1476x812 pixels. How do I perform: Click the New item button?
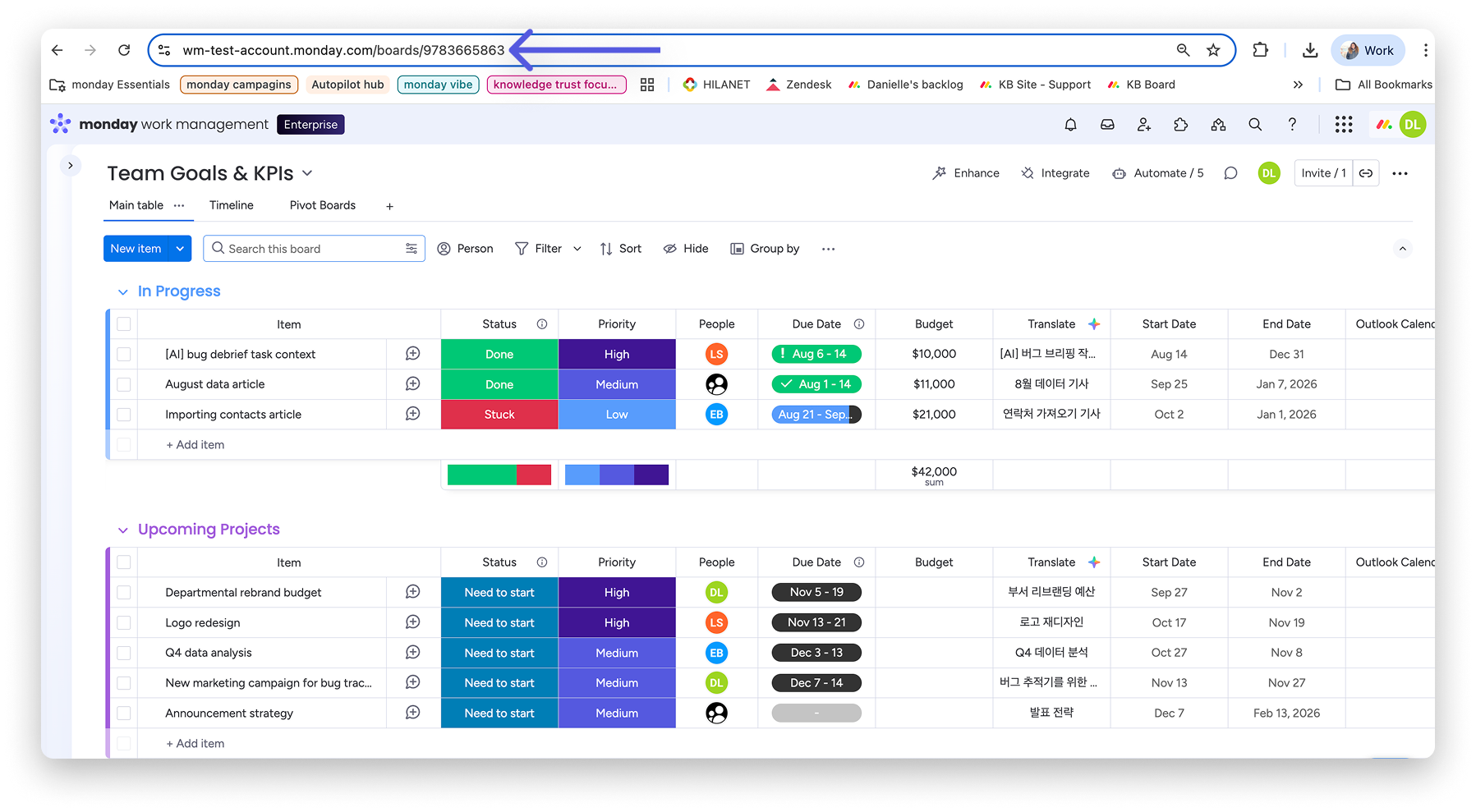tap(136, 249)
